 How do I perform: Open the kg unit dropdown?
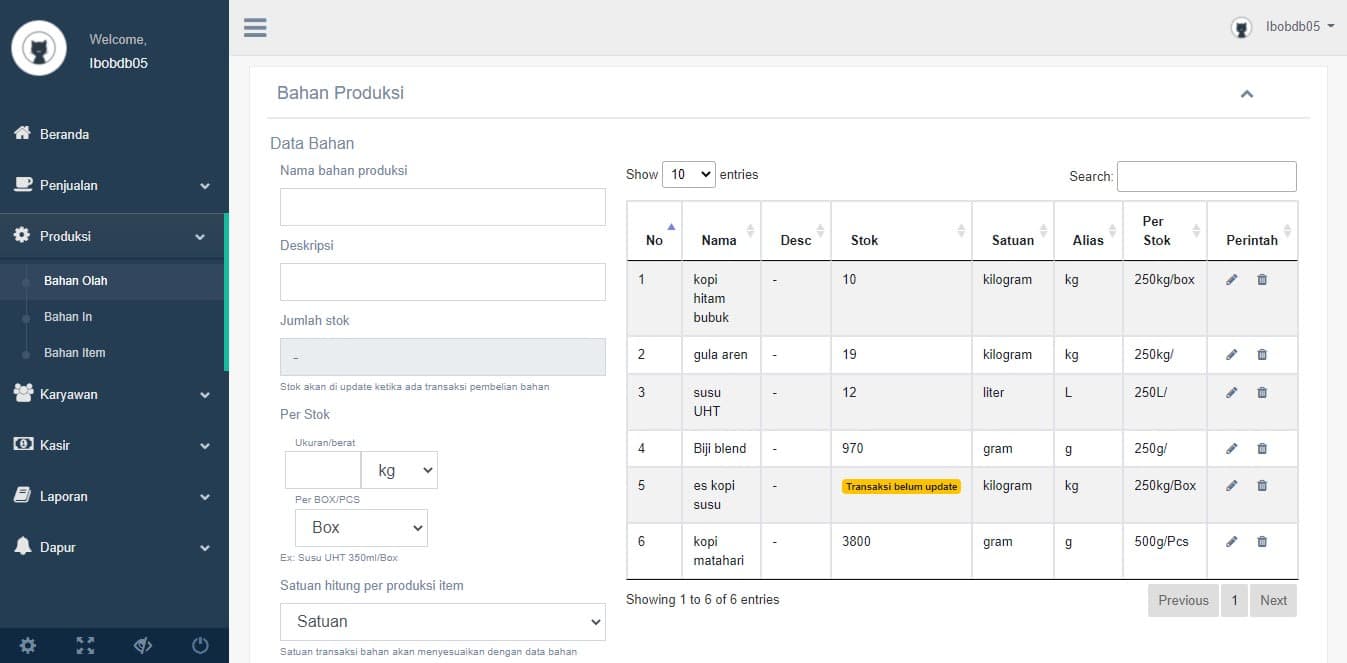[x=399, y=470]
